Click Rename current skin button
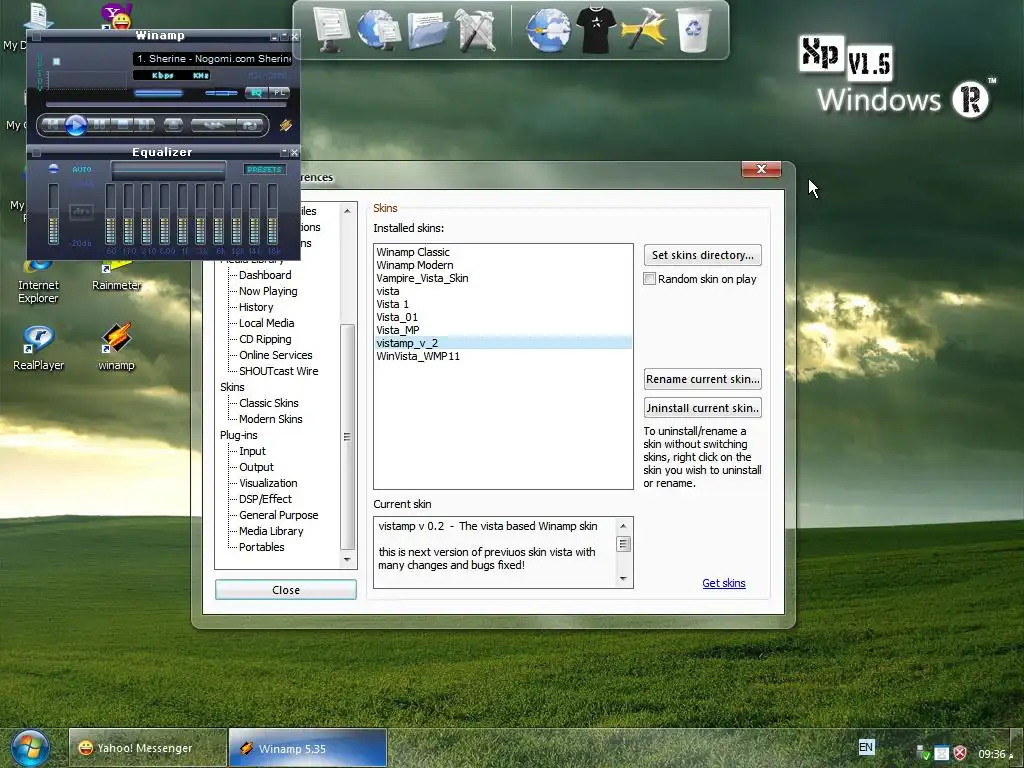Image resolution: width=1024 pixels, height=768 pixels. [x=703, y=379]
